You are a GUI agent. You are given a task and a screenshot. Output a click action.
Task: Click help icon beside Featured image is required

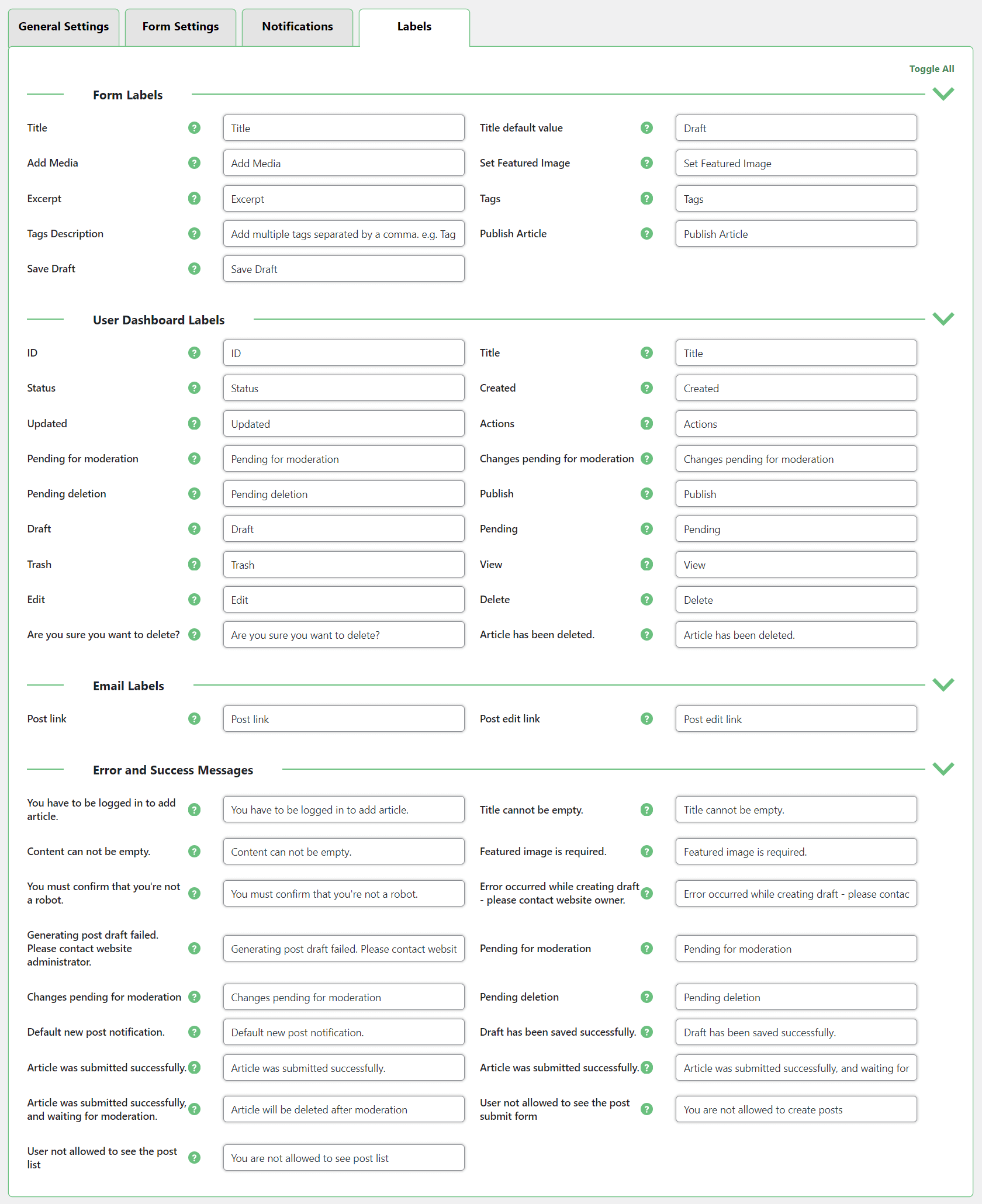tap(646, 852)
